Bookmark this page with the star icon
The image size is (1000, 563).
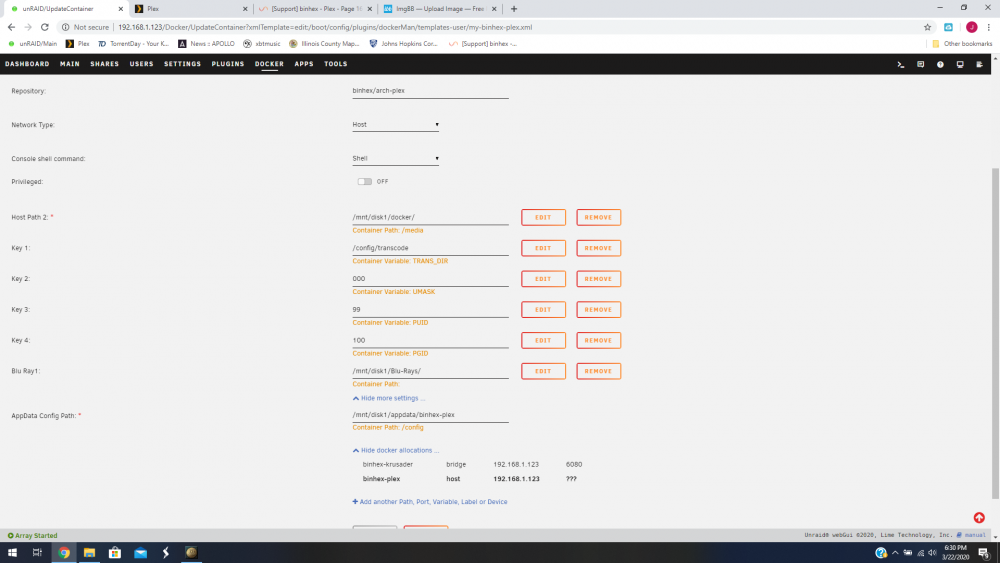[927, 27]
